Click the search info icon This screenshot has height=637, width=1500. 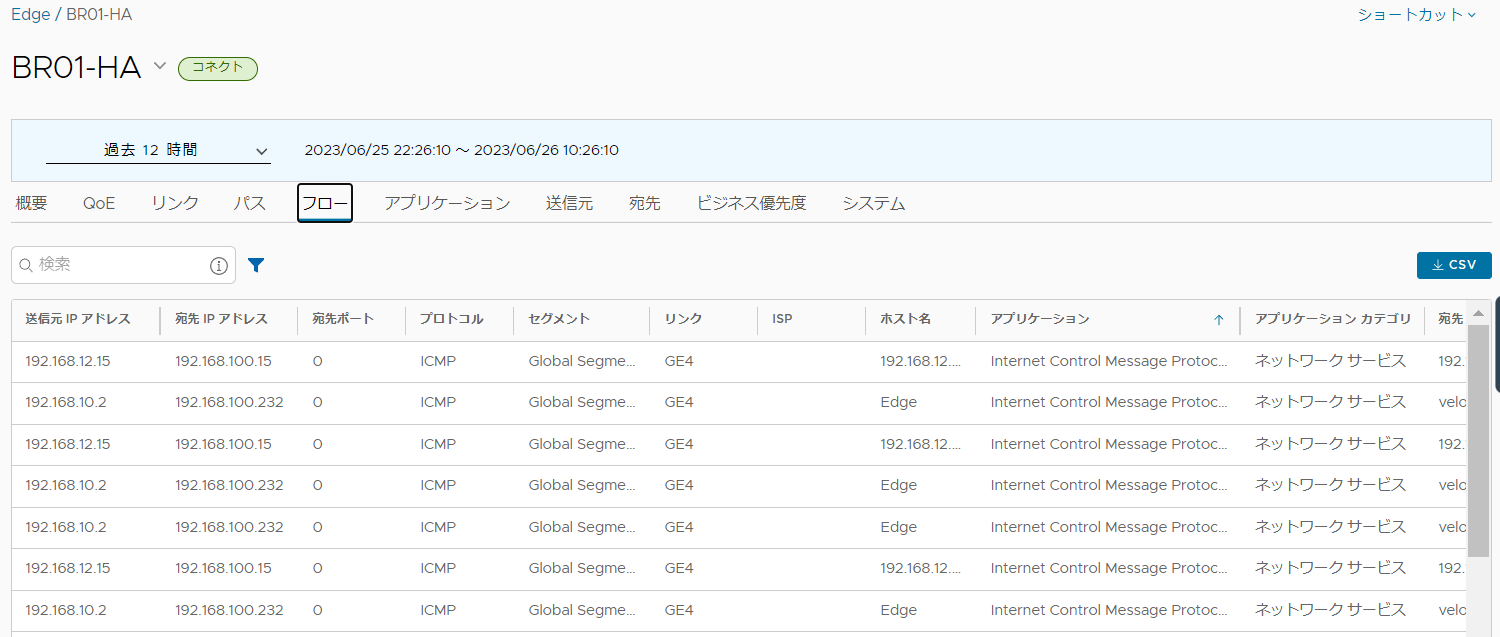tap(219, 265)
